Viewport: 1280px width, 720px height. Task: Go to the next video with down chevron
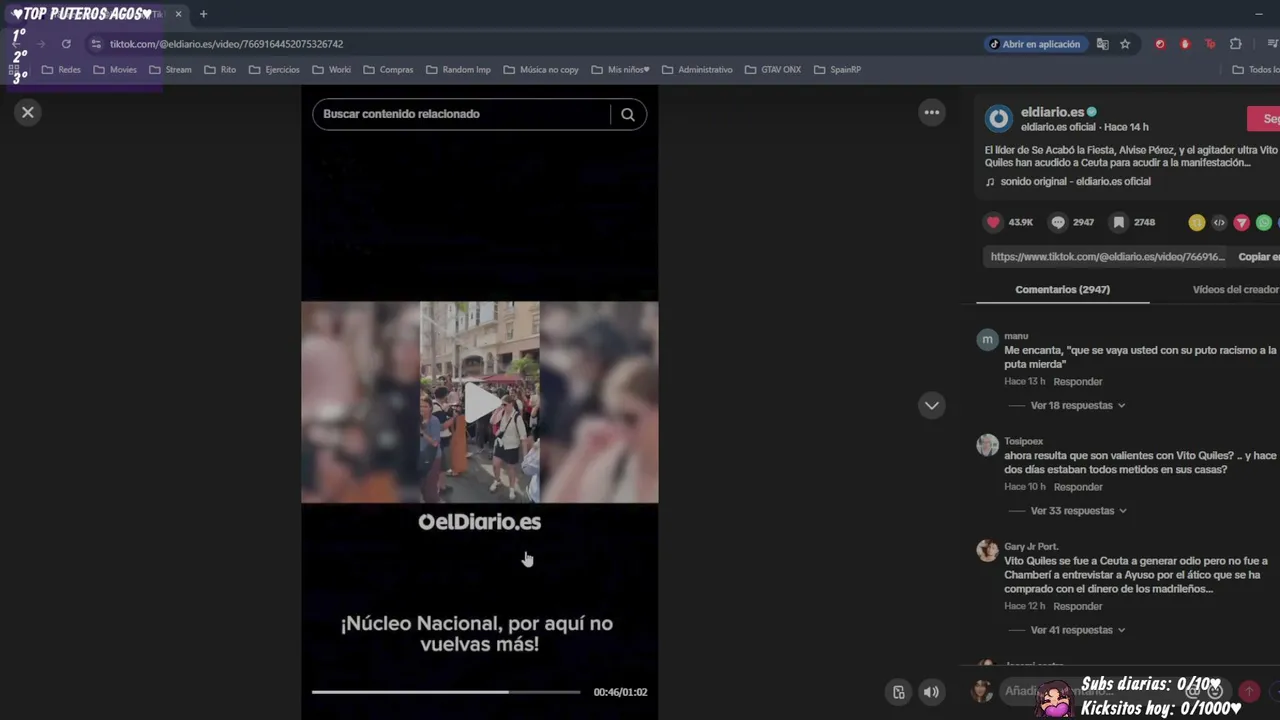click(x=932, y=405)
